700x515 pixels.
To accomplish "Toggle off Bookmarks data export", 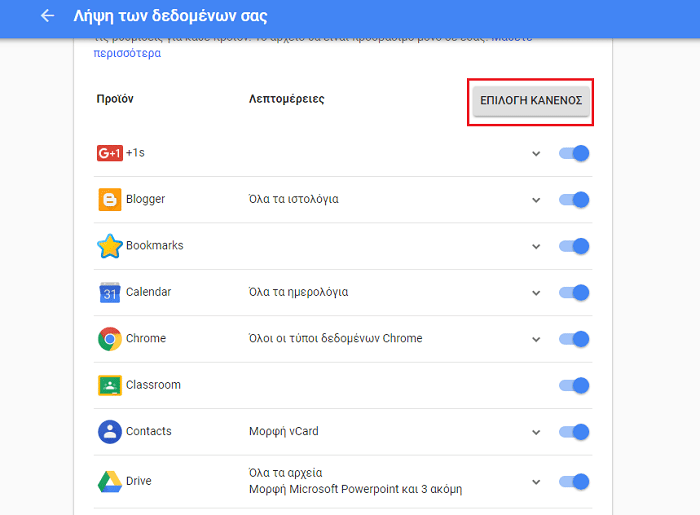I will click(x=574, y=246).
